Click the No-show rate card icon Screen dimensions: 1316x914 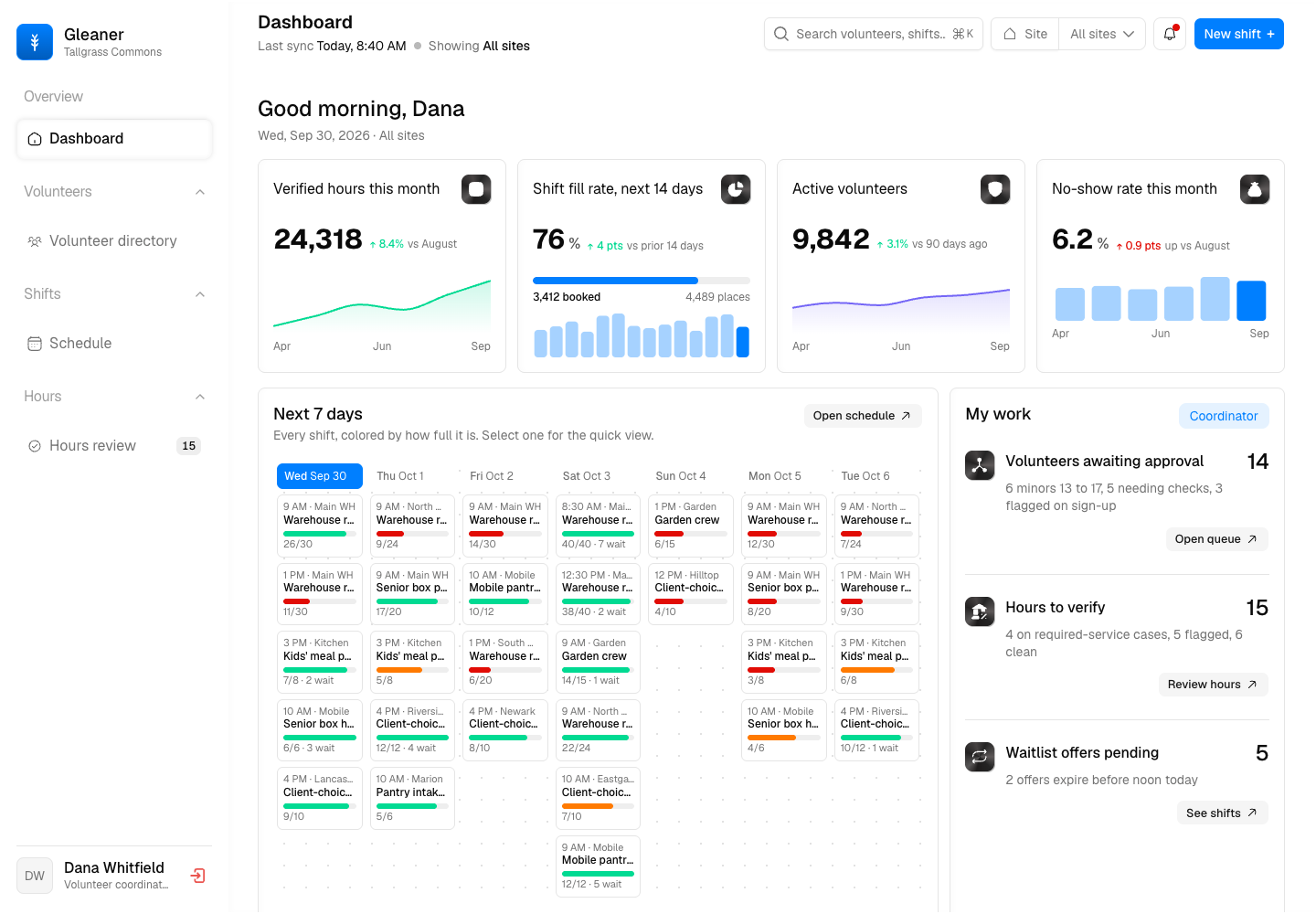click(x=1255, y=189)
